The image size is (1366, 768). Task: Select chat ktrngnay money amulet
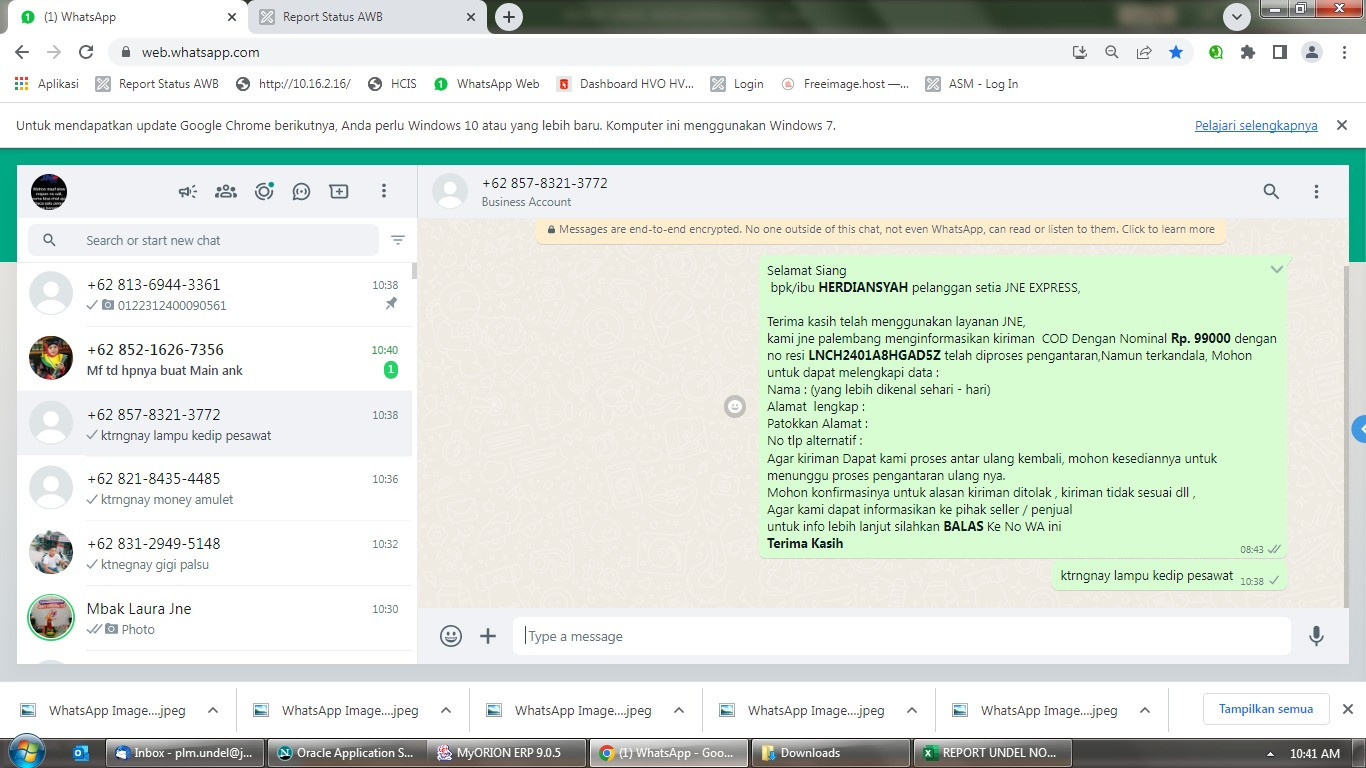pos(215,488)
